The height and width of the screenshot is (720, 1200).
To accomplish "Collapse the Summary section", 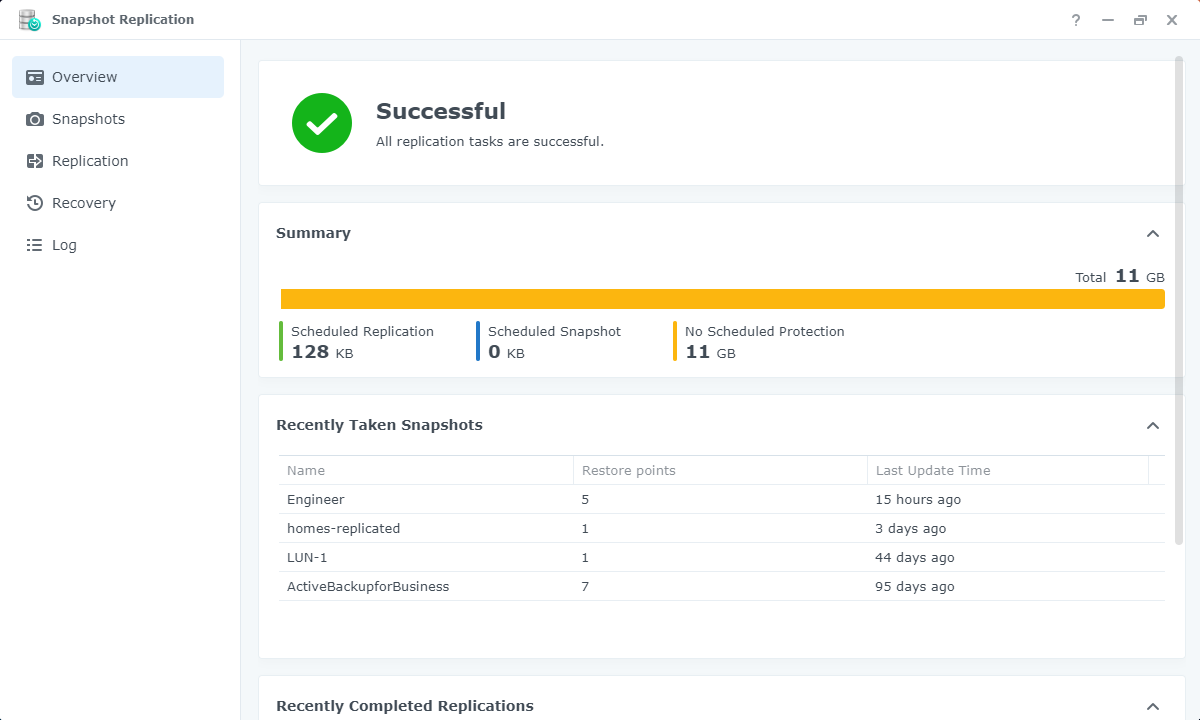I will click(x=1153, y=233).
